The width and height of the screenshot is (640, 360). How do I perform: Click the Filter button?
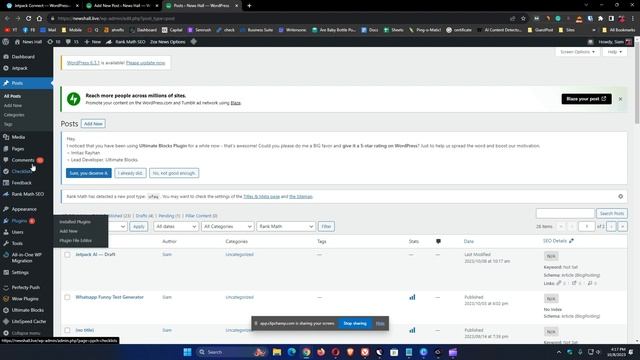tap(326, 227)
